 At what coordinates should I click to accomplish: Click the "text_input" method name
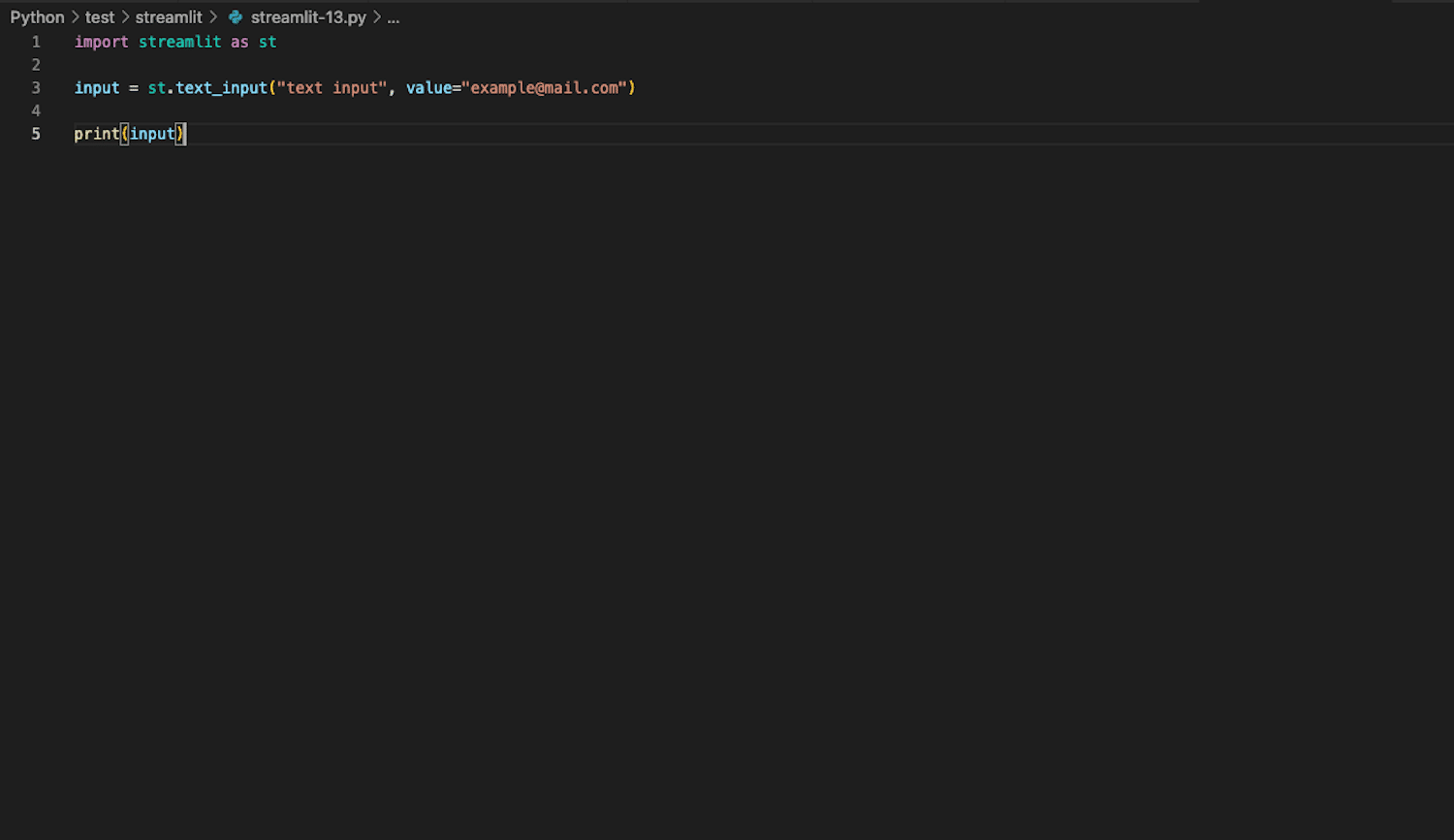point(221,87)
